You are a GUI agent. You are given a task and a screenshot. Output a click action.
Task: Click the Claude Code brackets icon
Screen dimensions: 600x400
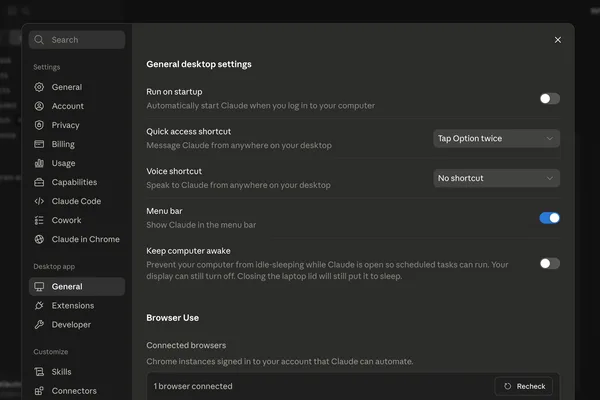pos(39,201)
